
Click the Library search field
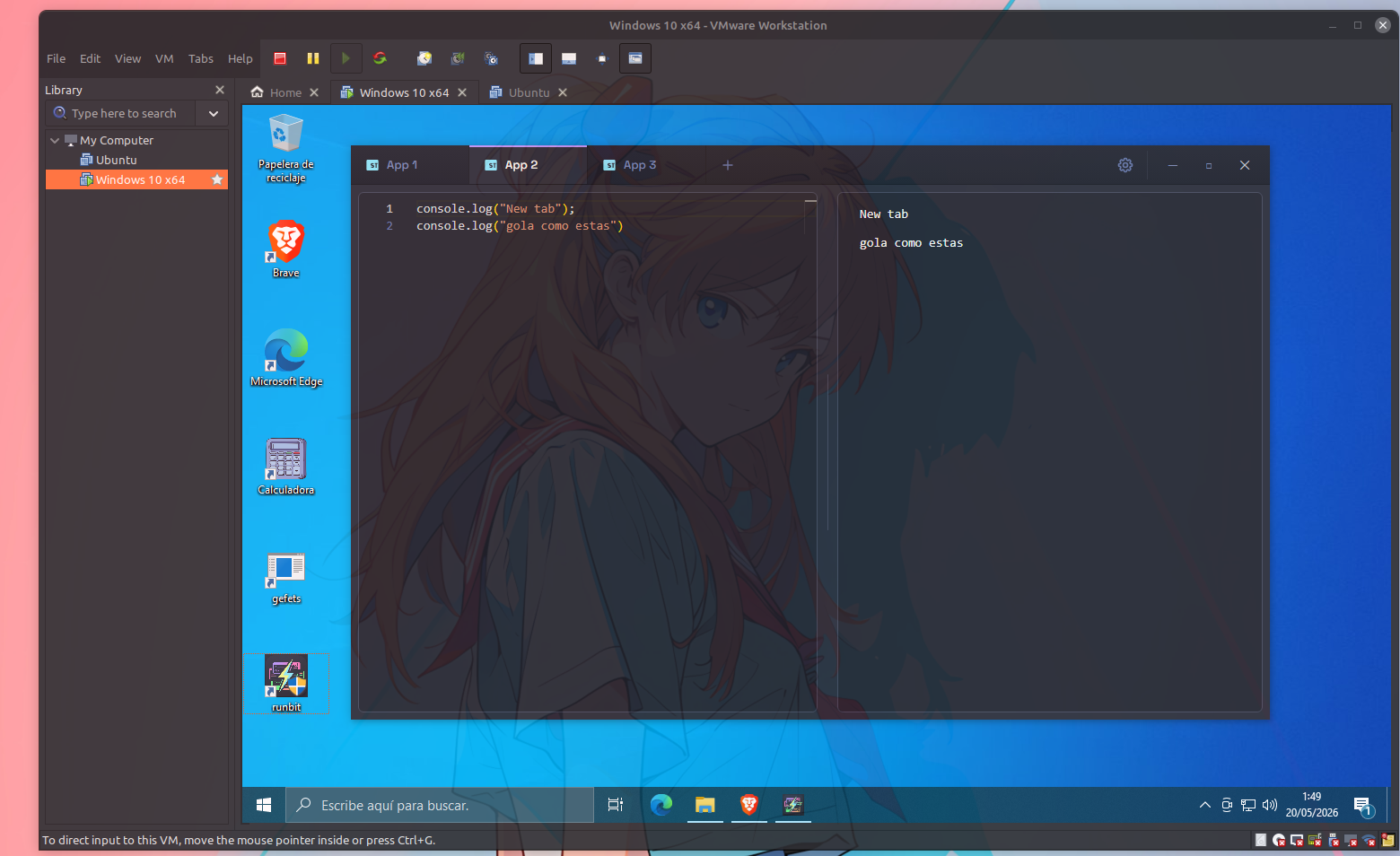[122, 113]
